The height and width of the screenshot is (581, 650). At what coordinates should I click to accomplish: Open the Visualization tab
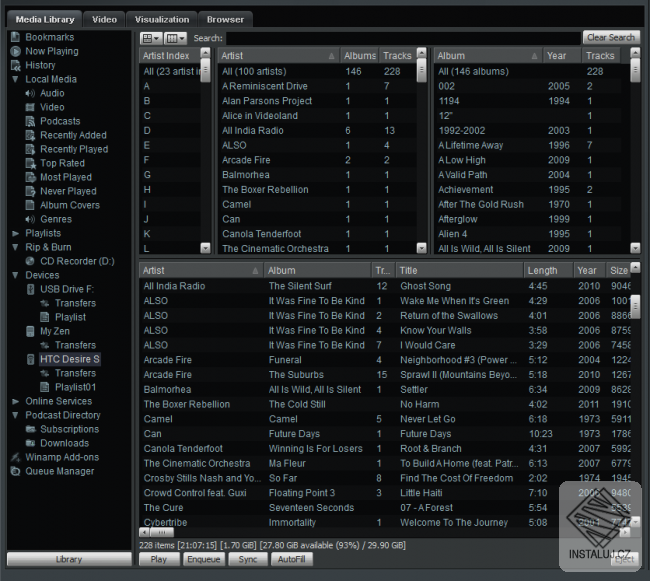[x=162, y=19]
